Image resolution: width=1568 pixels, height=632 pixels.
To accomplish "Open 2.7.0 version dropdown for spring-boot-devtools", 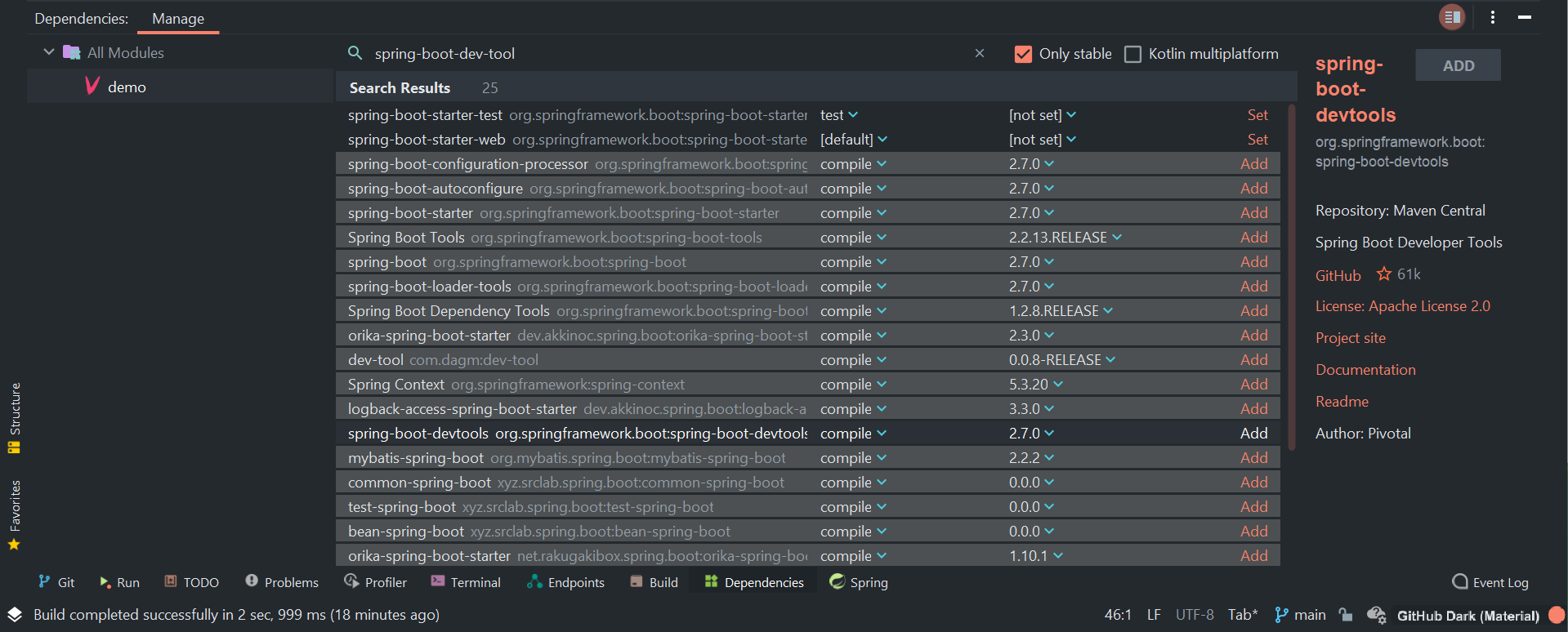I will 1031,434.
